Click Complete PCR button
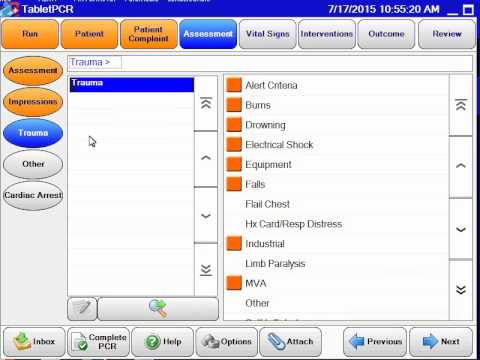The width and height of the screenshot is (480, 360). point(98,342)
